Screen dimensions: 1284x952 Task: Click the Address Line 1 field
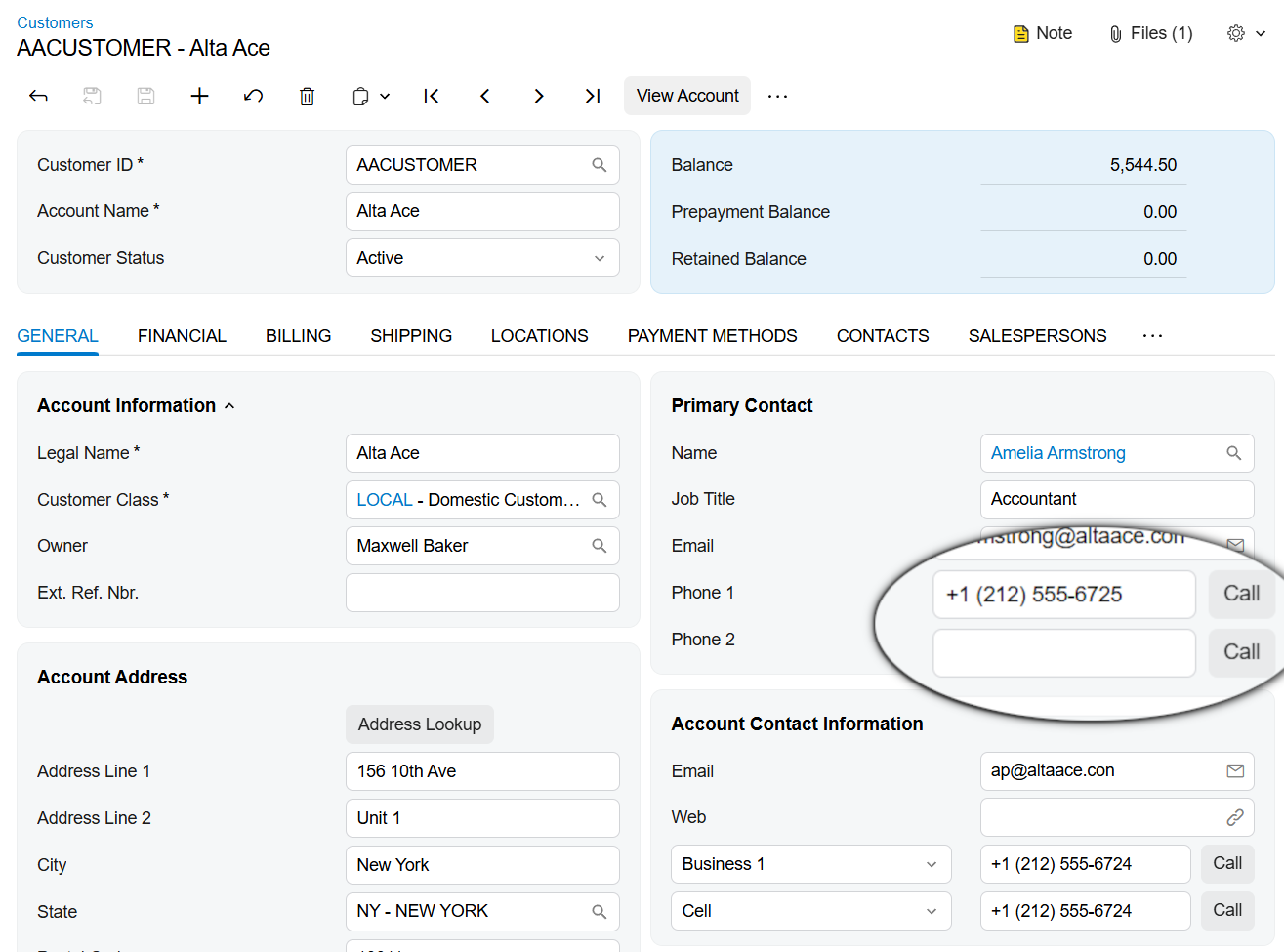[x=482, y=771]
